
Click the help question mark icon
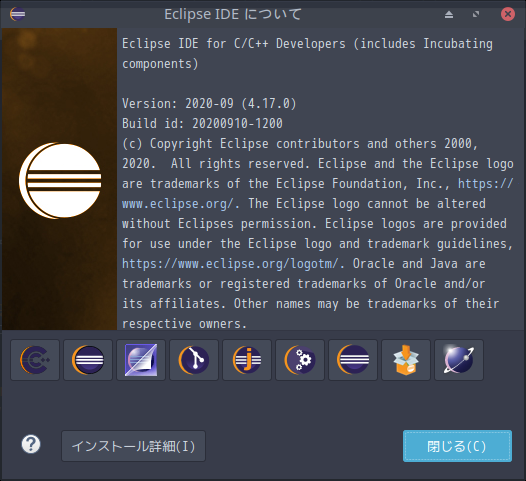click(x=31, y=444)
